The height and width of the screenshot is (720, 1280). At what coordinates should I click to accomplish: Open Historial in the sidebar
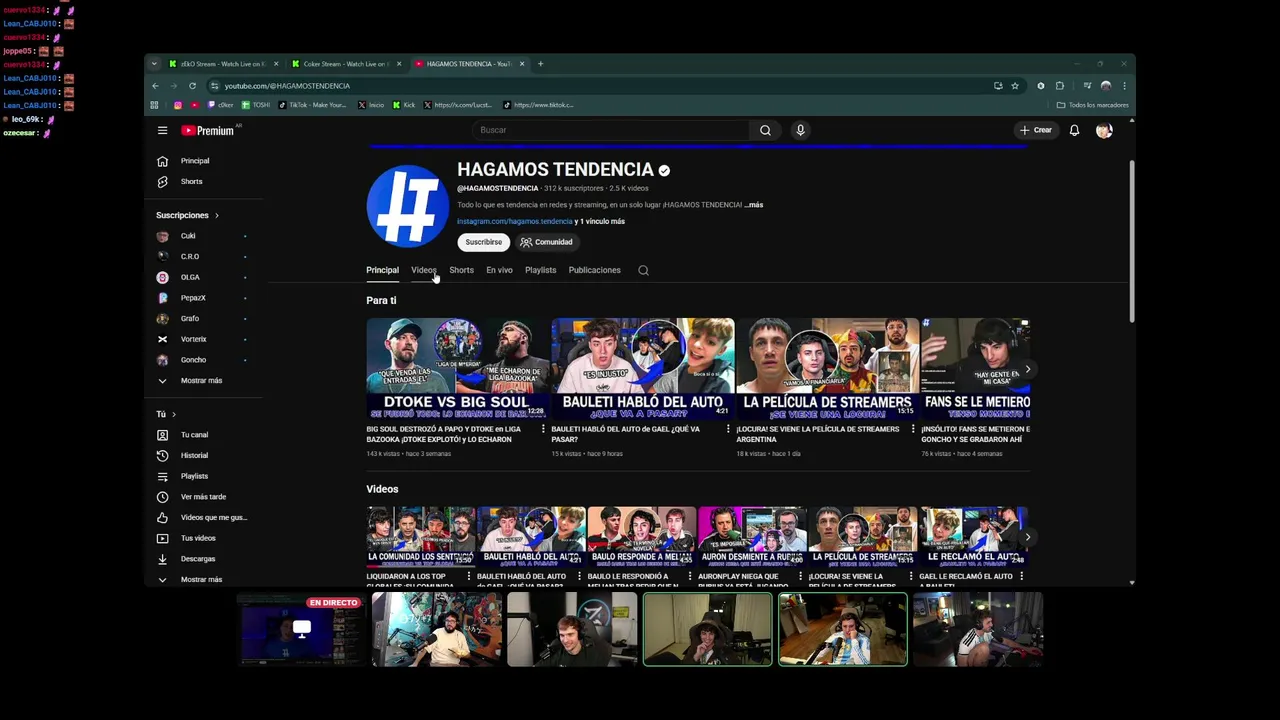tap(194, 456)
